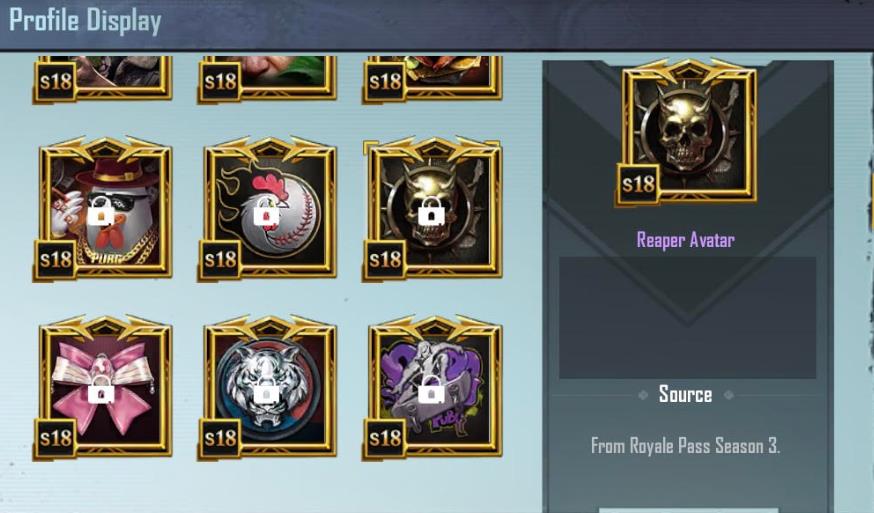
Task: Click the s18 badge on white tiger avatar
Action: (220, 438)
